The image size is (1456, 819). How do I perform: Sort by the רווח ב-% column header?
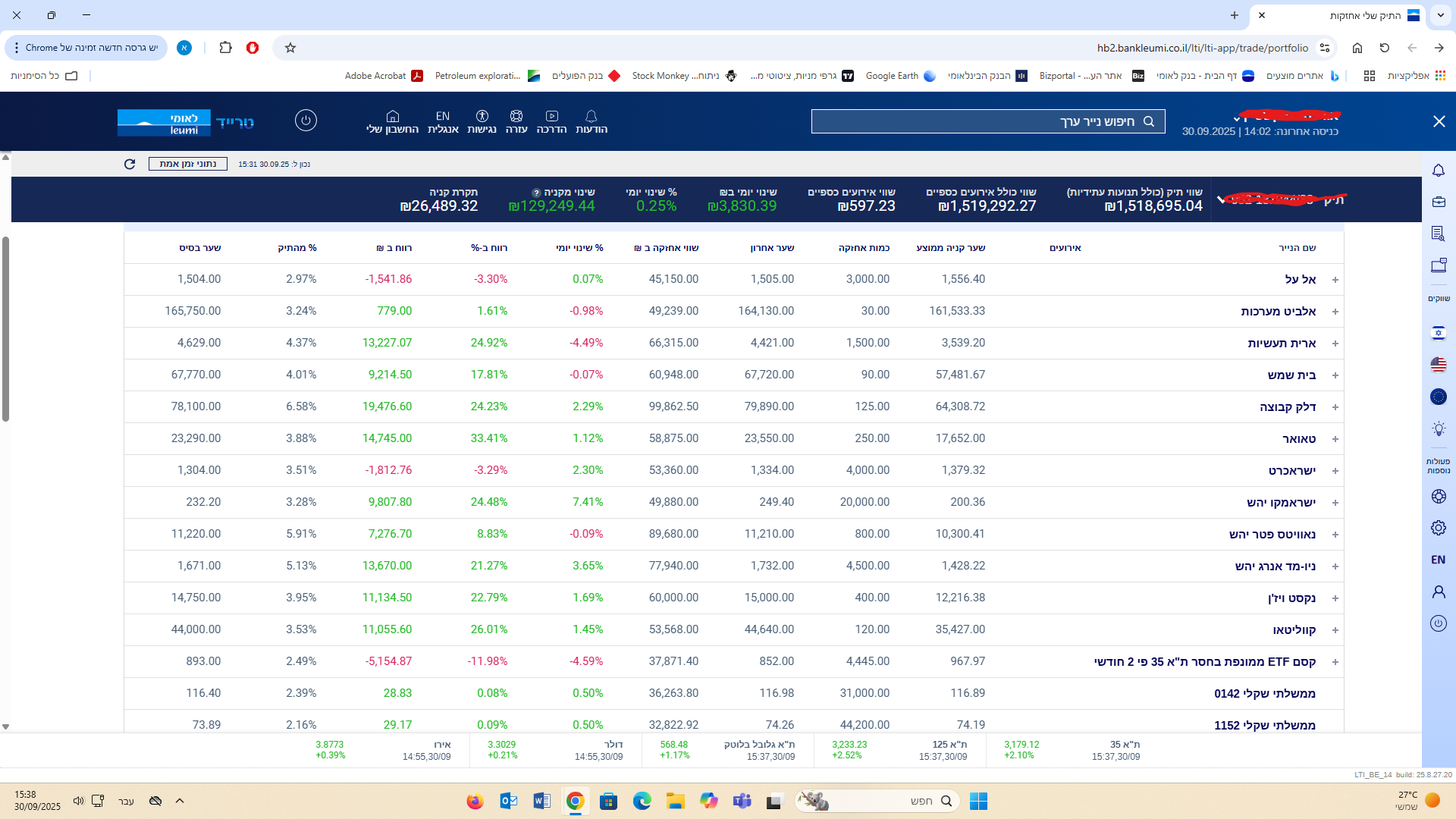click(489, 248)
